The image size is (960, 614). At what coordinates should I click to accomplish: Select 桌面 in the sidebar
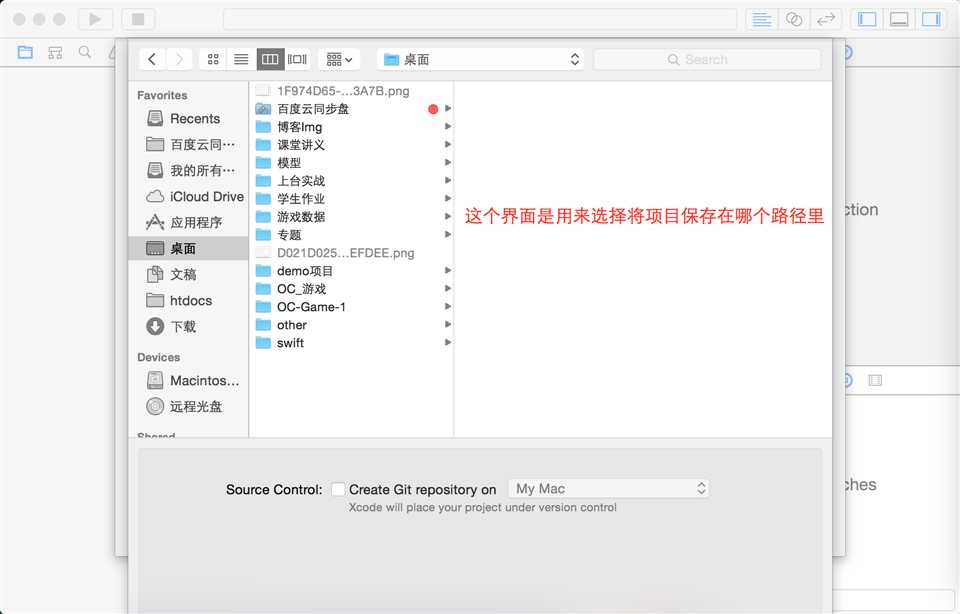tap(188, 248)
